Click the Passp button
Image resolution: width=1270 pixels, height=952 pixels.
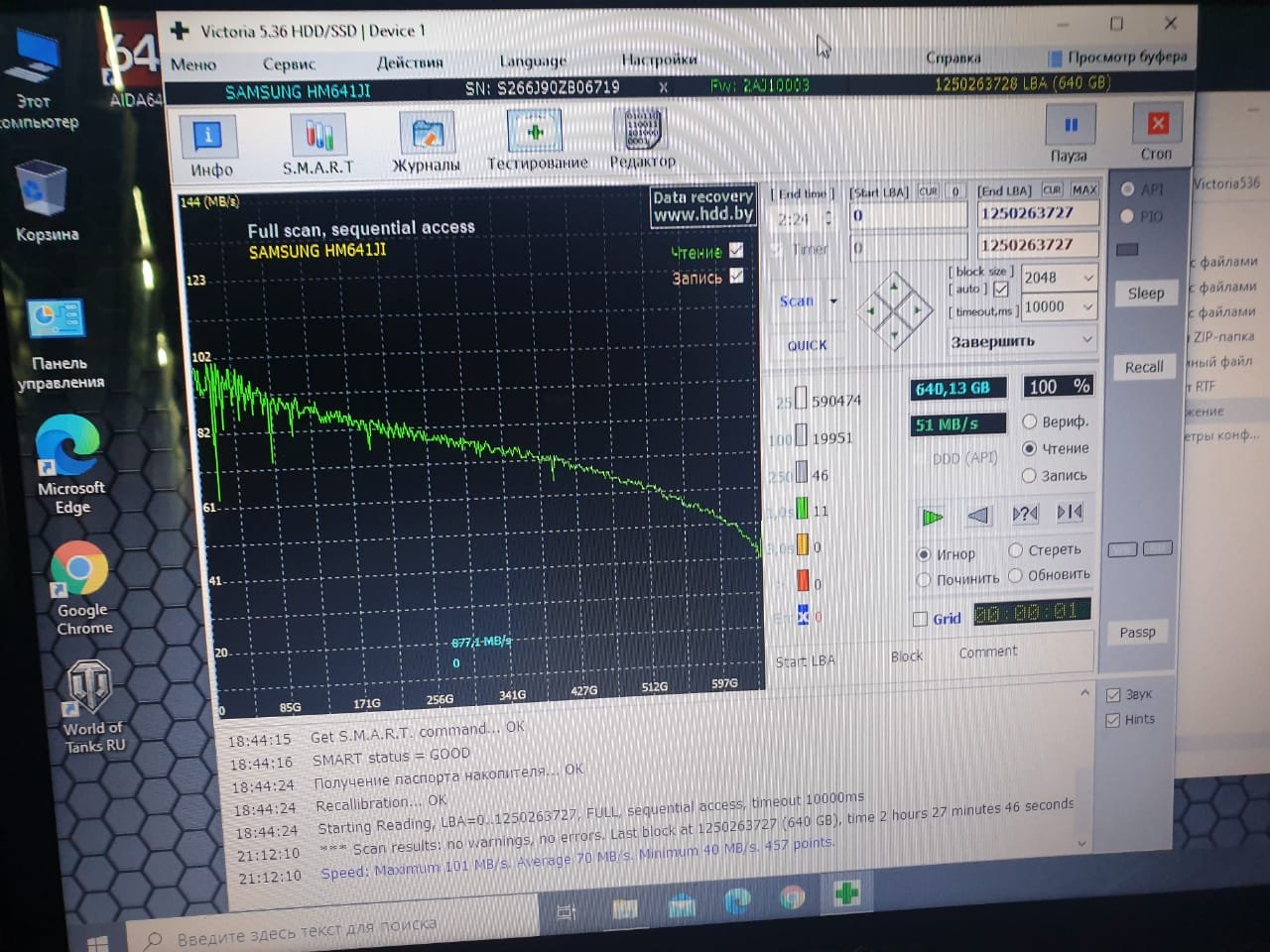pos(1137,633)
